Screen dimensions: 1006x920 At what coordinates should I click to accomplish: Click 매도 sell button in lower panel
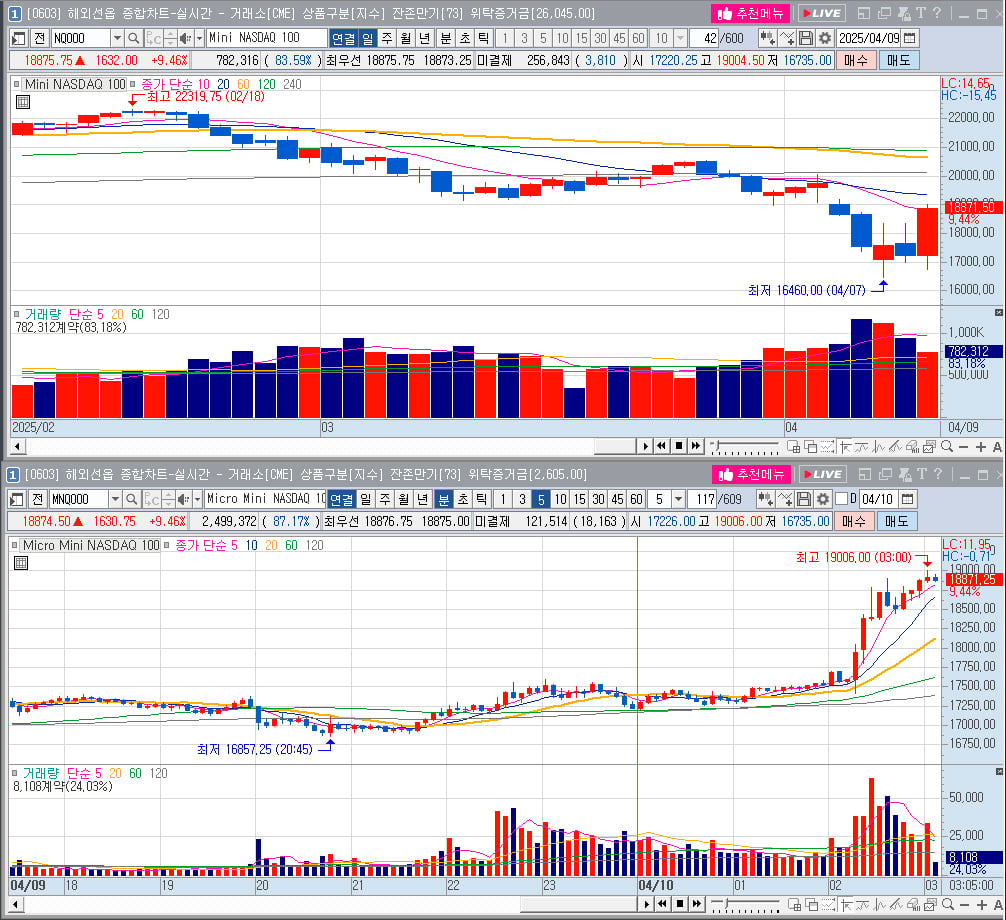click(897, 521)
